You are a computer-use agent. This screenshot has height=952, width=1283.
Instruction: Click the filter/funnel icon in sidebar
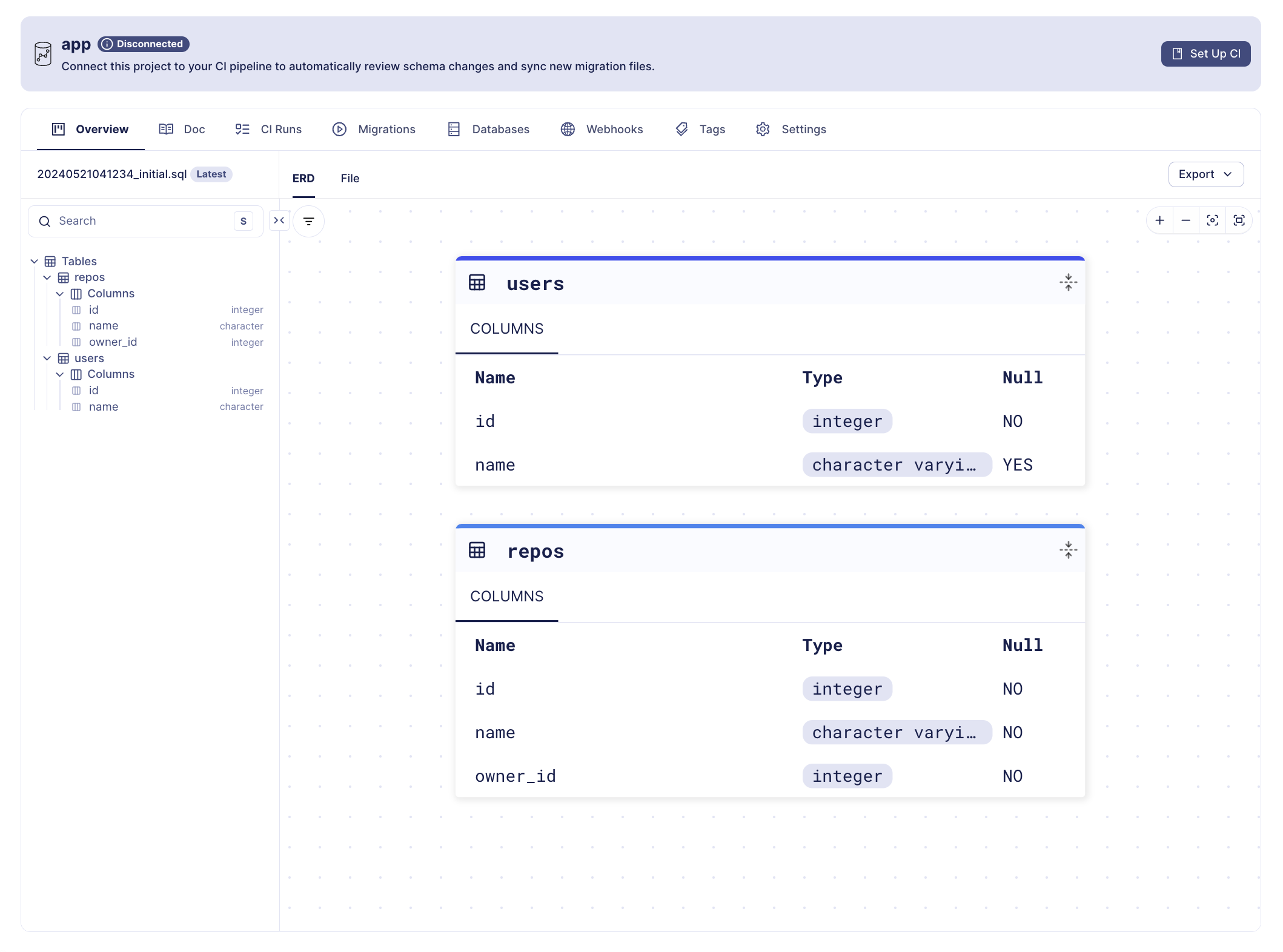(309, 220)
